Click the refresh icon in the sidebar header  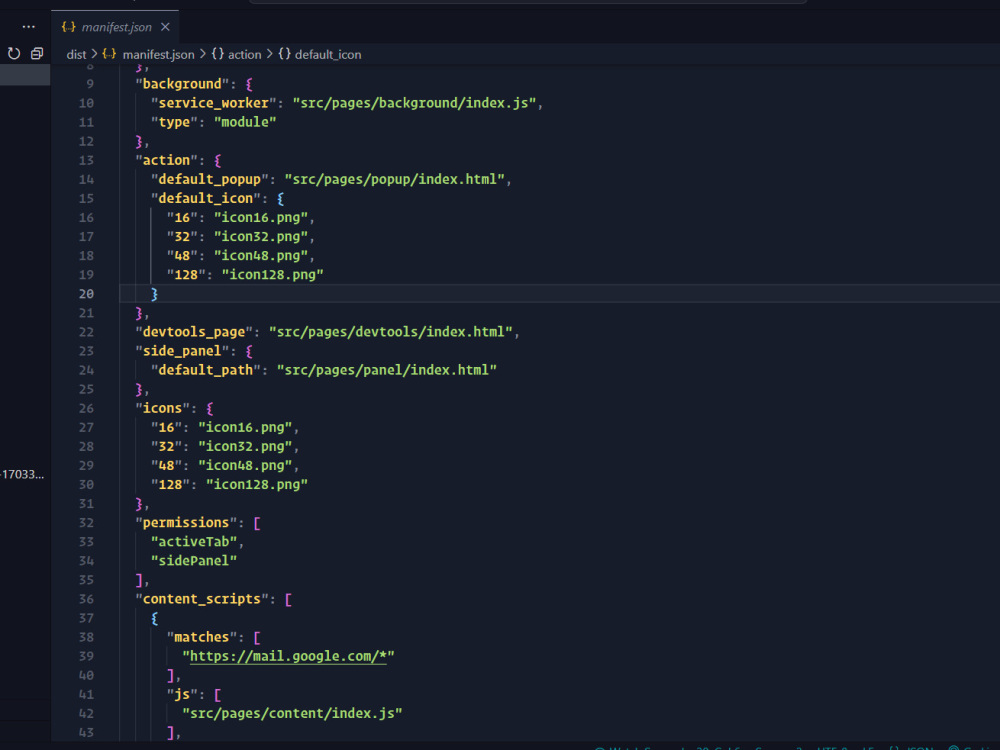coord(14,54)
